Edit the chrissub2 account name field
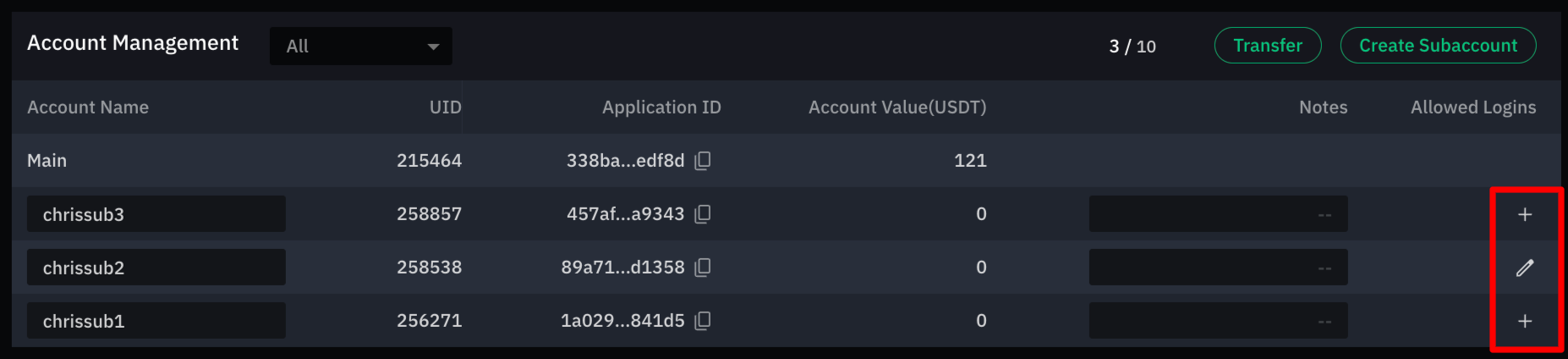The width and height of the screenshot is (1568, 359). (156, 268)
